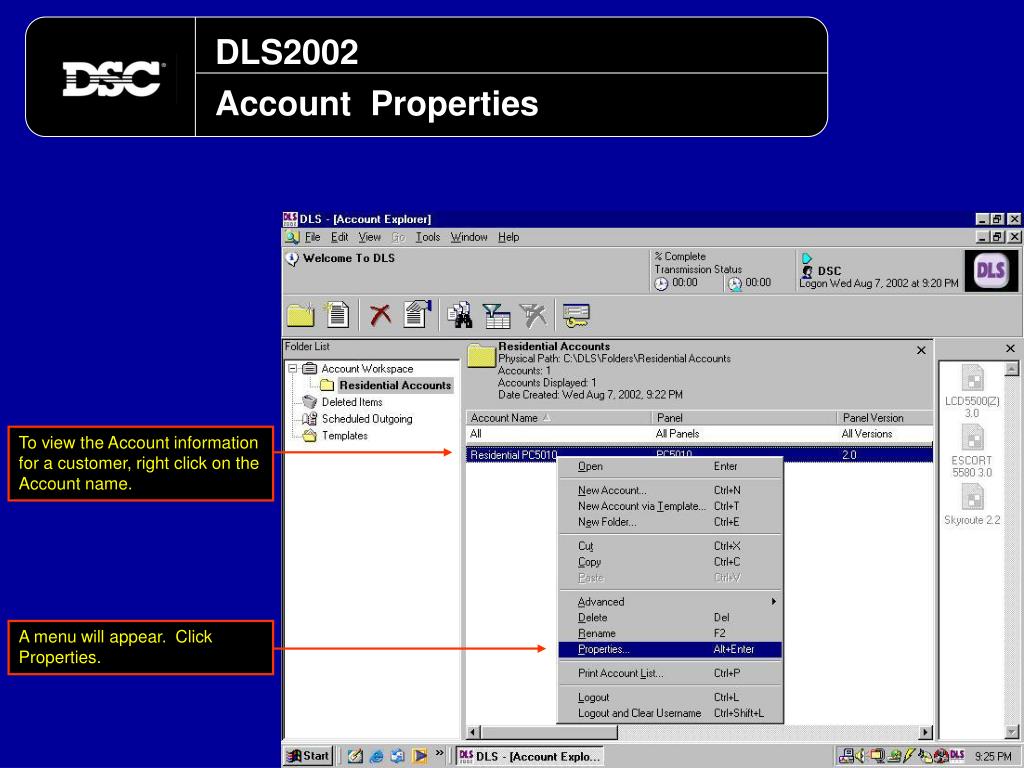Viewport: 1024px width, 768px height.
Task: Open the Tools menu
Action: (428, 237)
